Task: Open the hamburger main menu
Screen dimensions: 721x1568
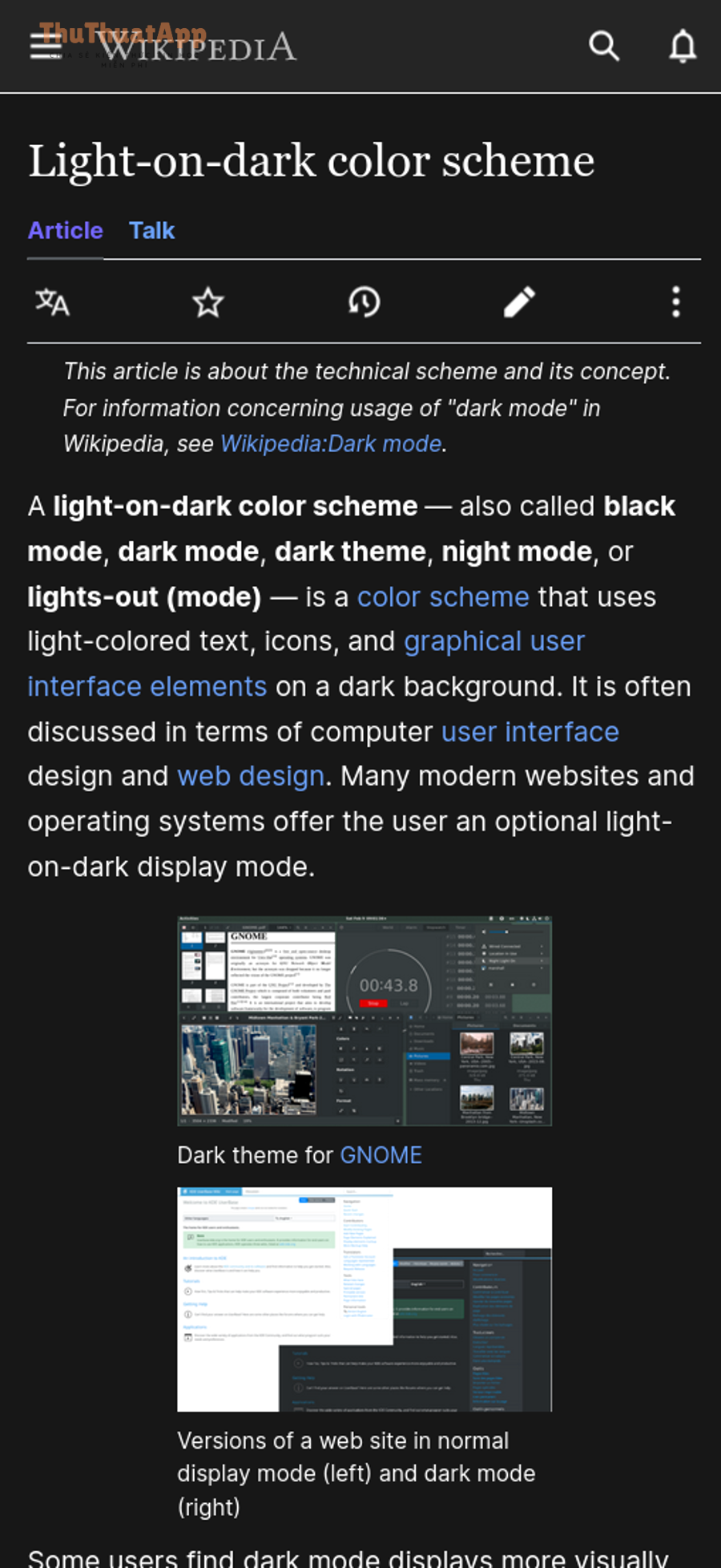Action: [45, 46]
